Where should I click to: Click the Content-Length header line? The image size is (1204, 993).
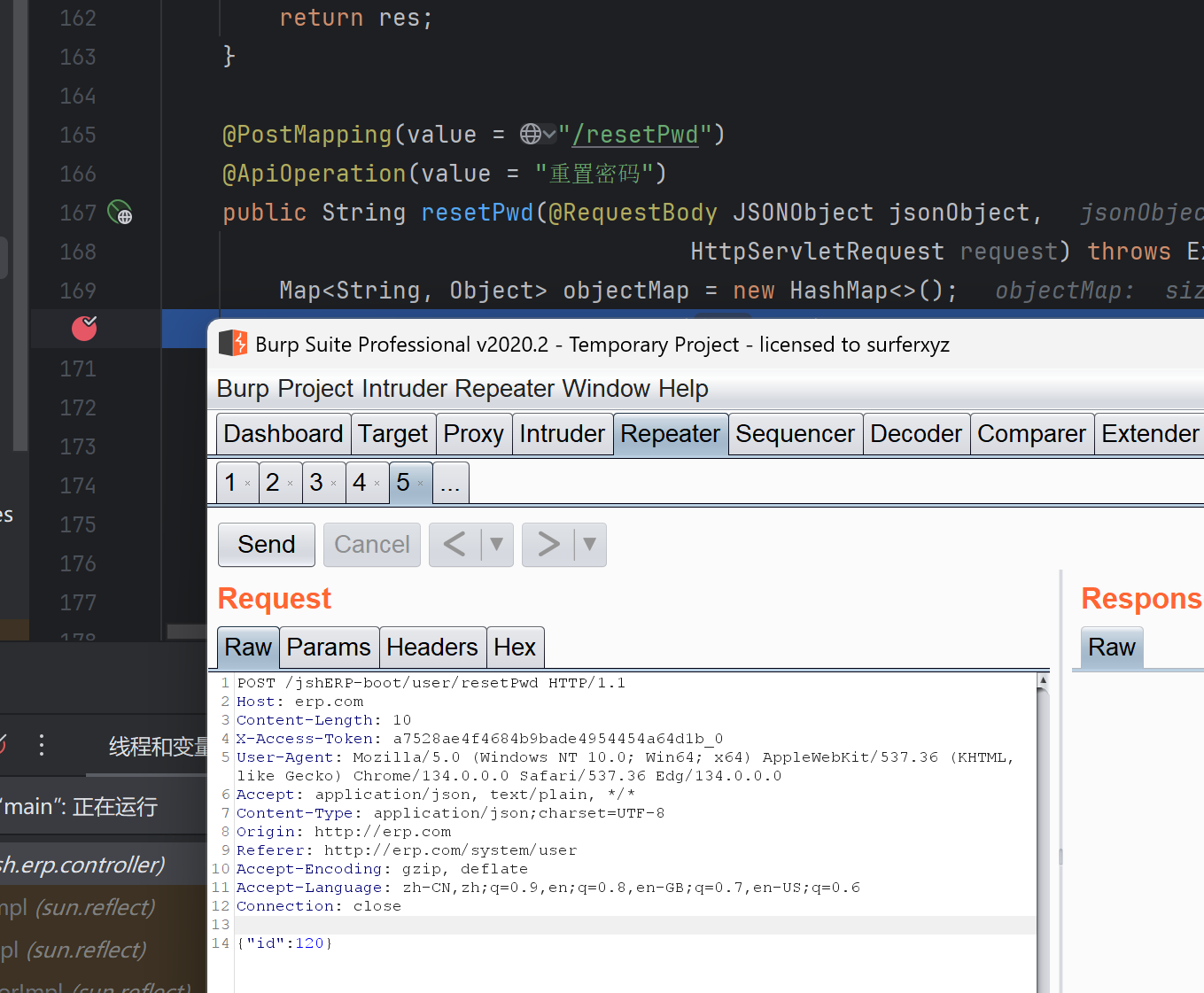coord(323,720)
